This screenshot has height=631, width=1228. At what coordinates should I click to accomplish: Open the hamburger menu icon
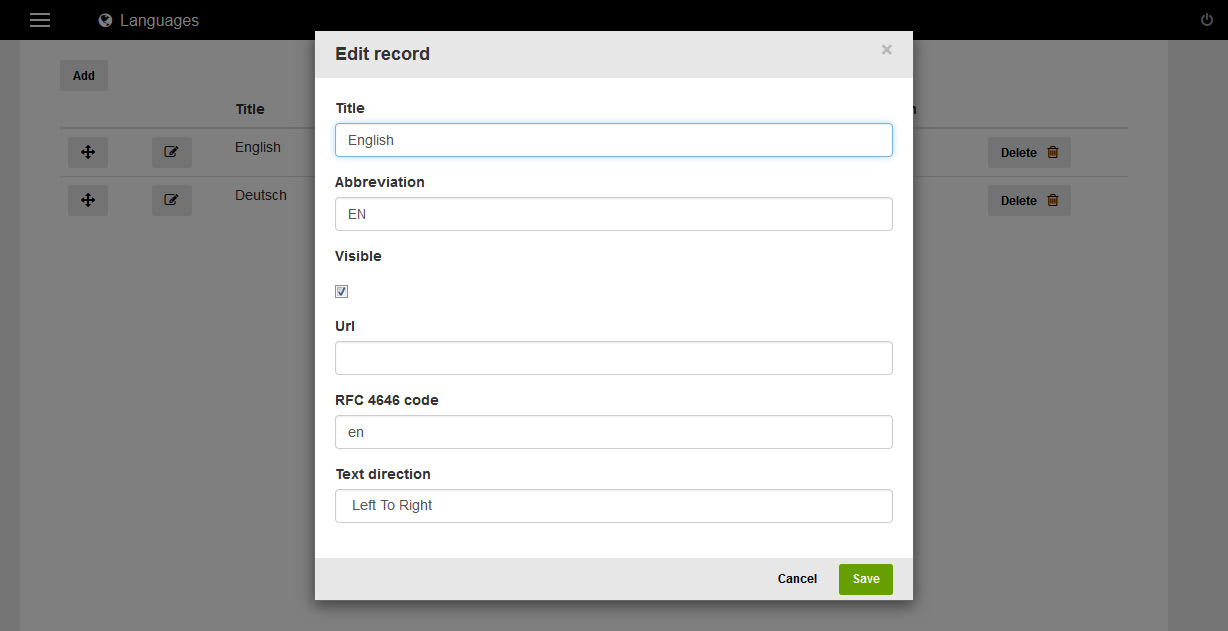point(40,20)
